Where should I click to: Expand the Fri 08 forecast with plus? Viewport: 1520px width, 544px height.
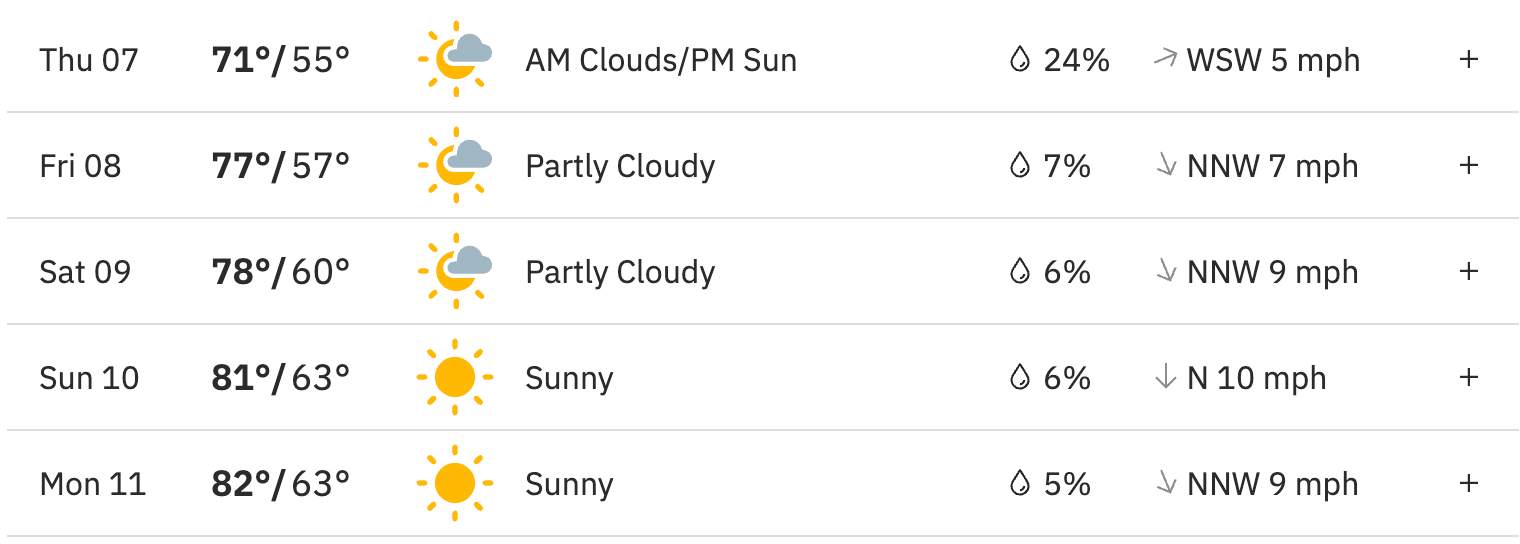pyautogui.click(x=1468, y=165)
